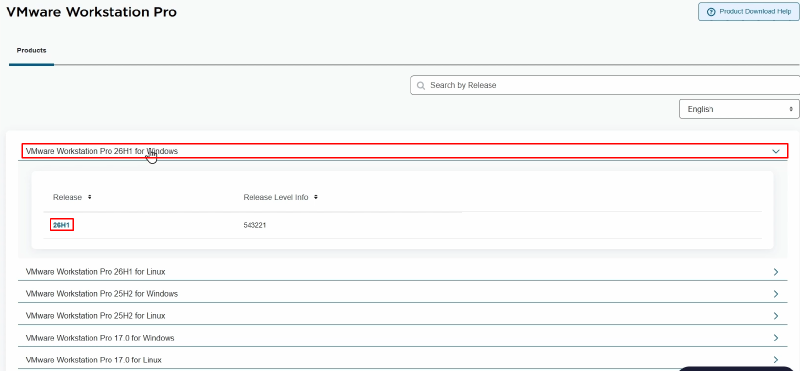This screenshot has width=800, height=371.
Task: Expand VMware Workstation Pro 25H2 for Linux
Action: pyautogui.click(x=403, y=316)
